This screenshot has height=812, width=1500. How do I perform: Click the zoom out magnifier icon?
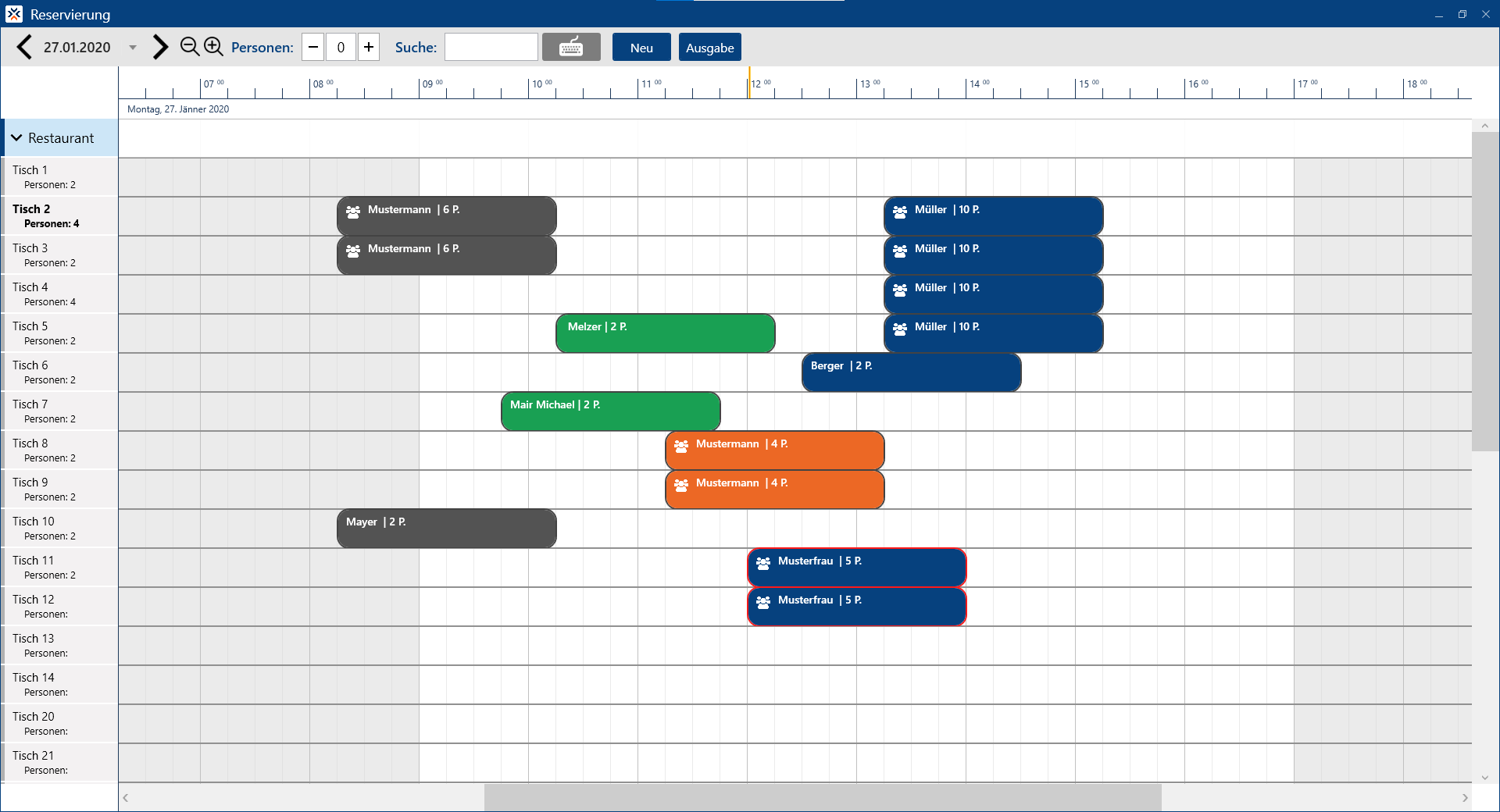pos(189,47)
